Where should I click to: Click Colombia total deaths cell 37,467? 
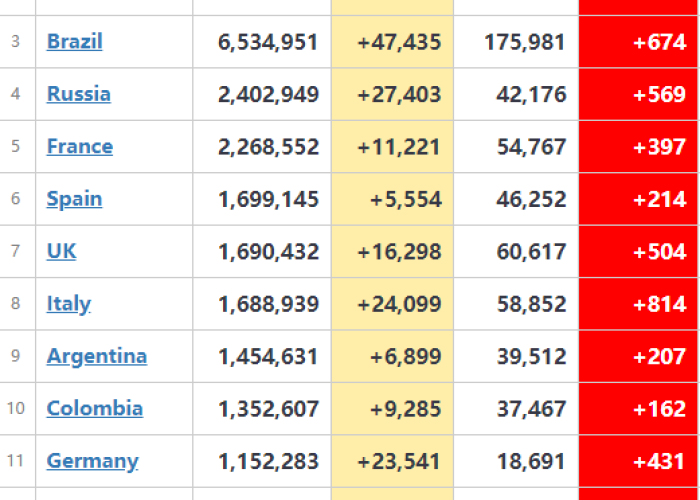(x=531, y=409)
